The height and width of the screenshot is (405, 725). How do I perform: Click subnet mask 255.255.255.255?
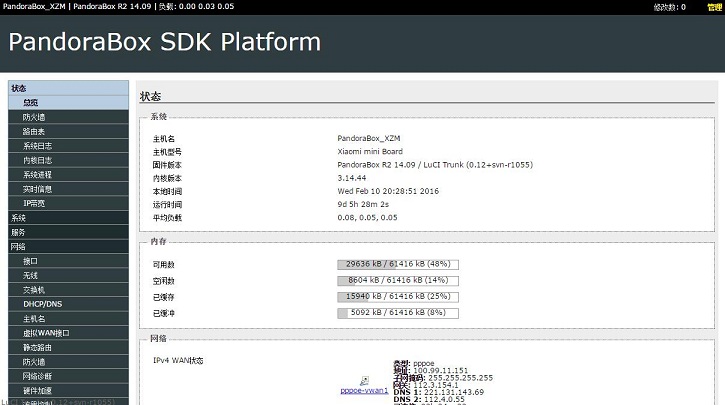461,378
